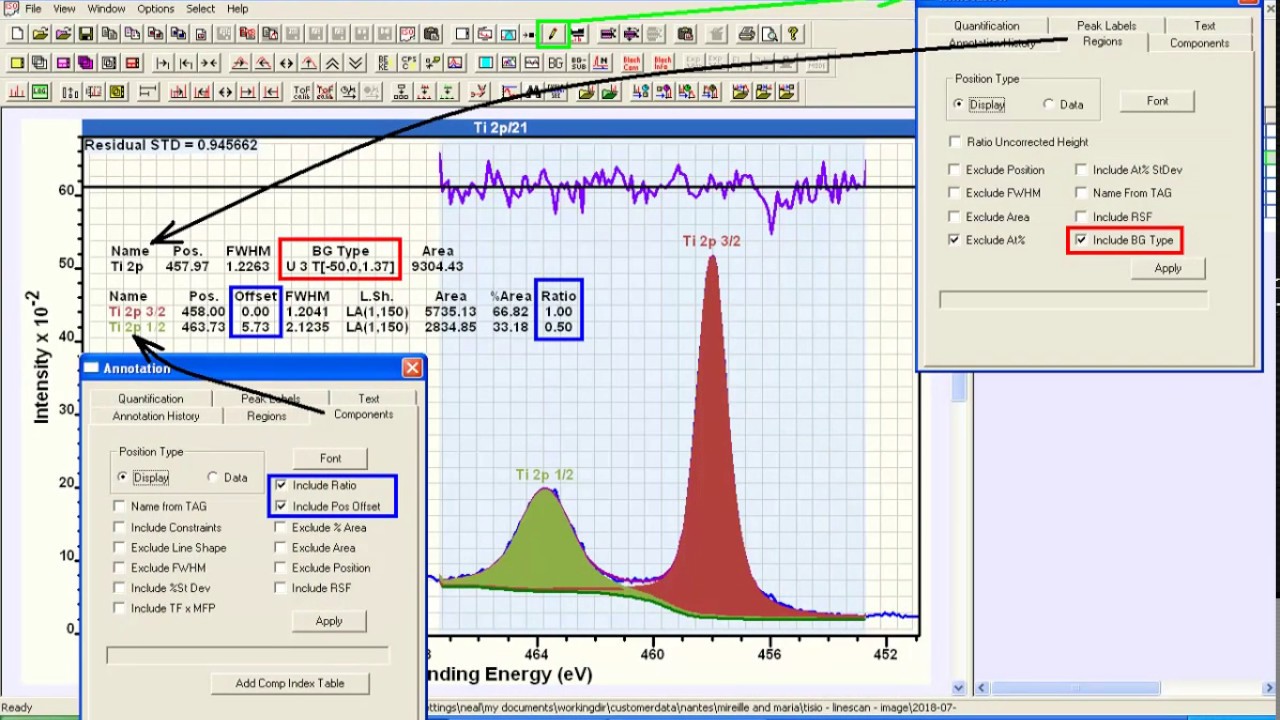This screenshot has height=720, width=1280.
Task: Check Include At% StDev checkbox
Action: point(1081,170)
